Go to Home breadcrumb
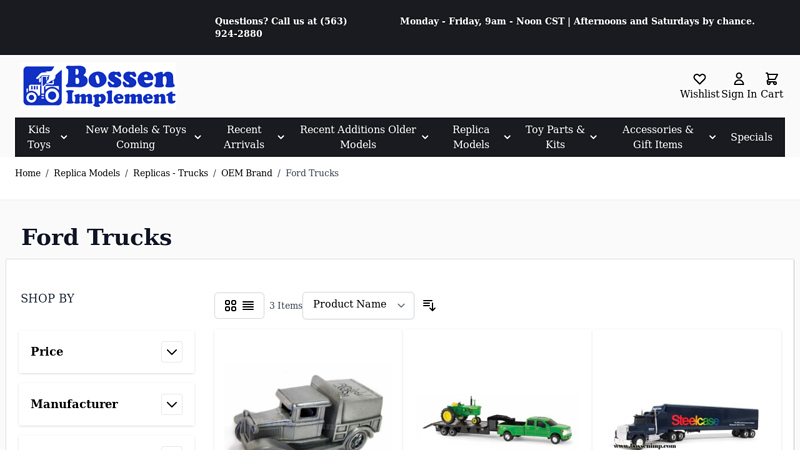Viewport: 800px width, 450px height. point(28,173)
